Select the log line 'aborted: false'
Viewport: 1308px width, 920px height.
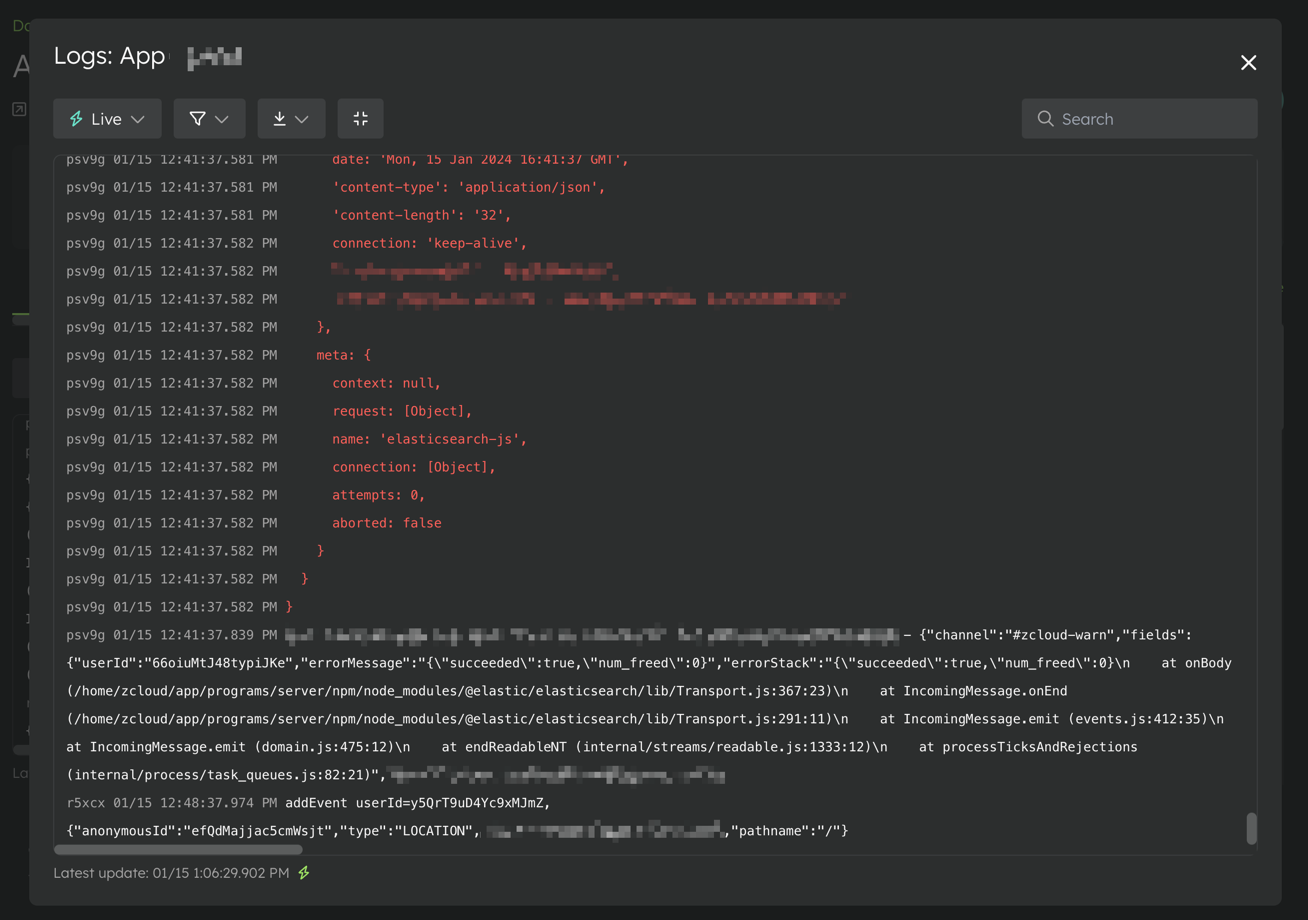[386, 523]
